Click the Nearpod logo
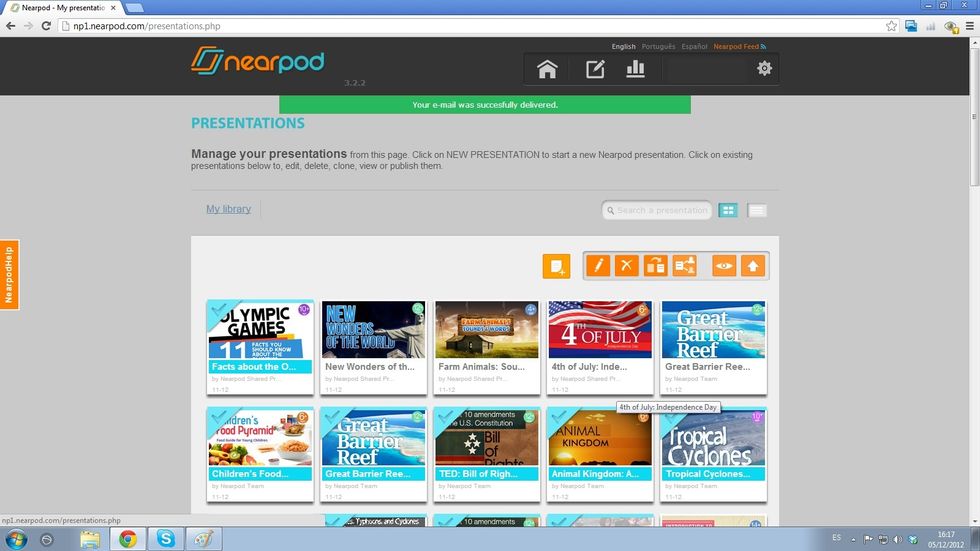This screenshot has height=551, width=980. [258, 61]
